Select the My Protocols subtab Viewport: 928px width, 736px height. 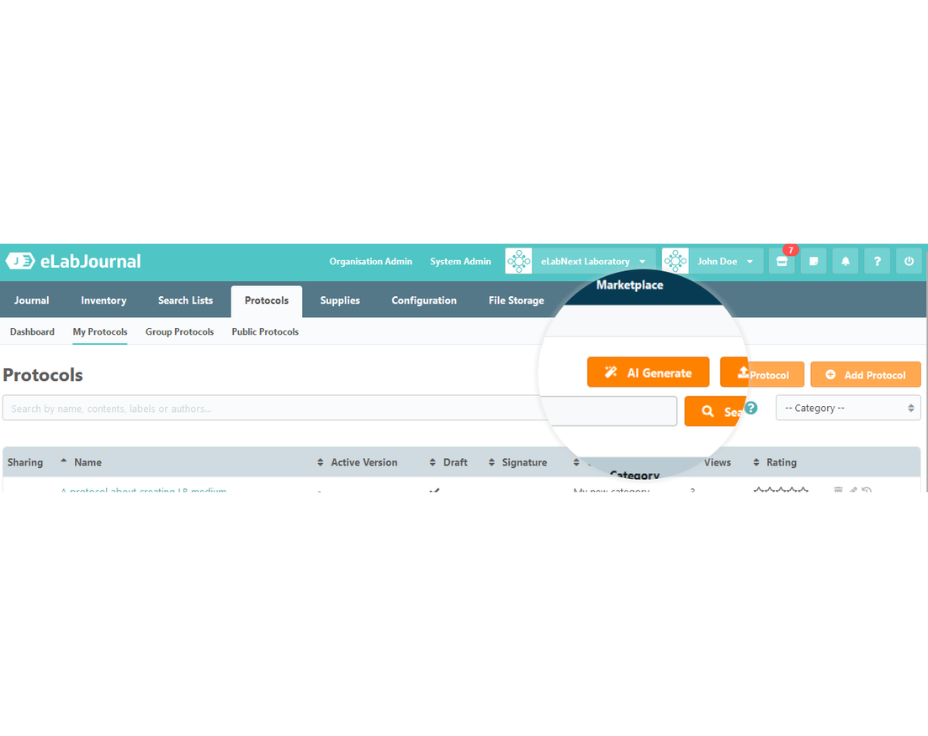click(x=100, y=332)
